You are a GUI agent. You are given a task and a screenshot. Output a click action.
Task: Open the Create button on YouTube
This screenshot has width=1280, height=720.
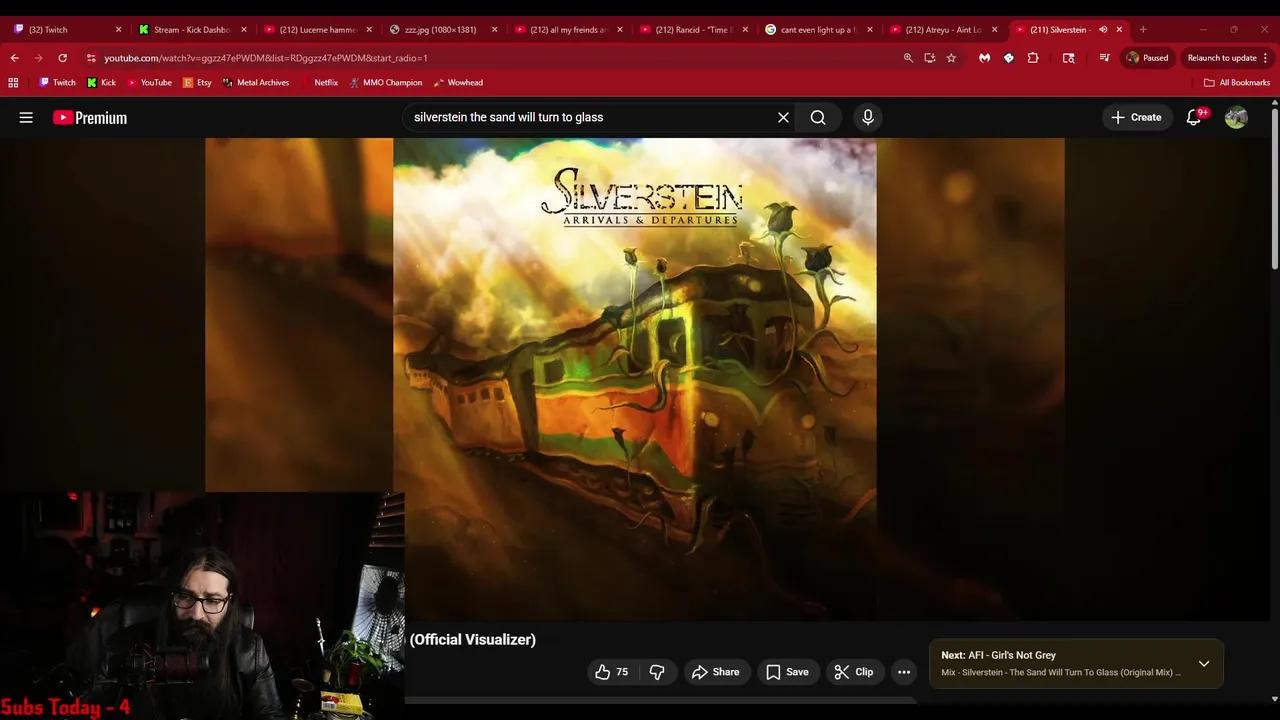point(1137,117)
